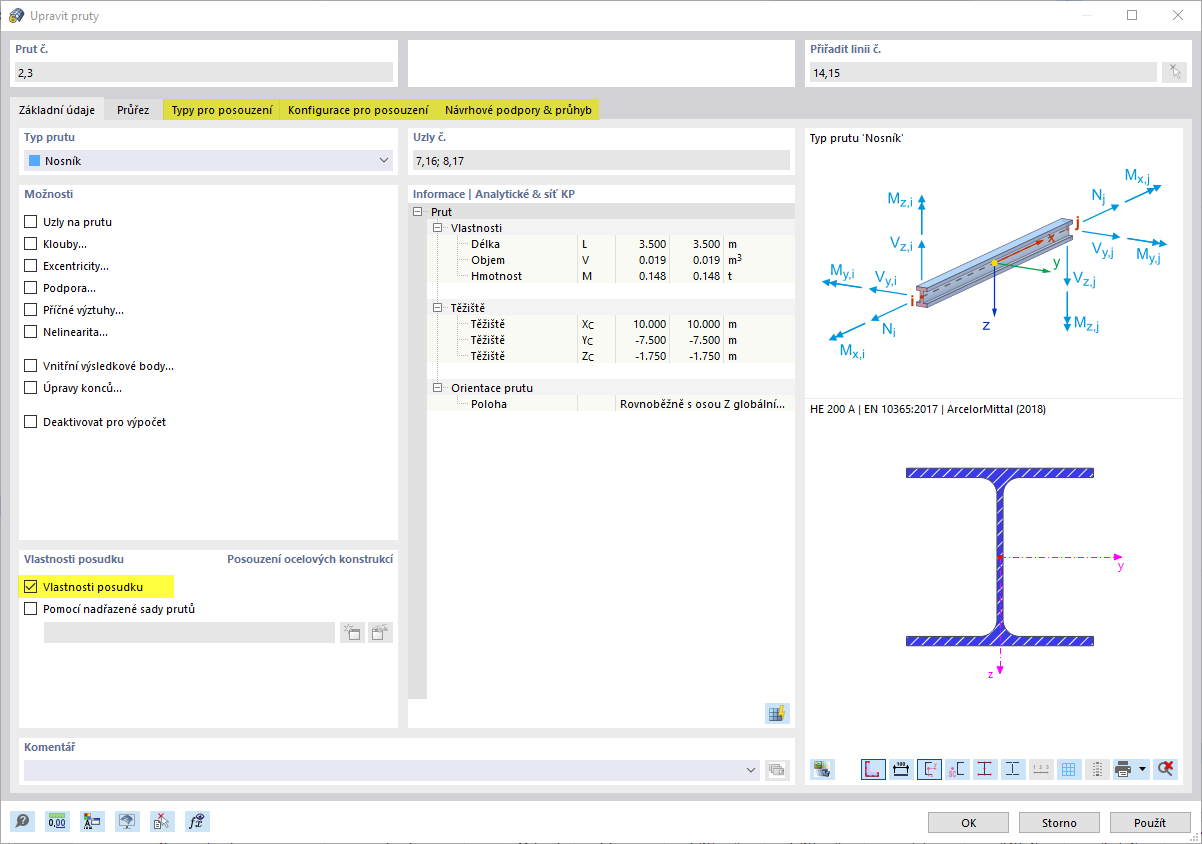Open Konfigurace pro posouzení tab
1202x844 pixels.
coord(358,110)
